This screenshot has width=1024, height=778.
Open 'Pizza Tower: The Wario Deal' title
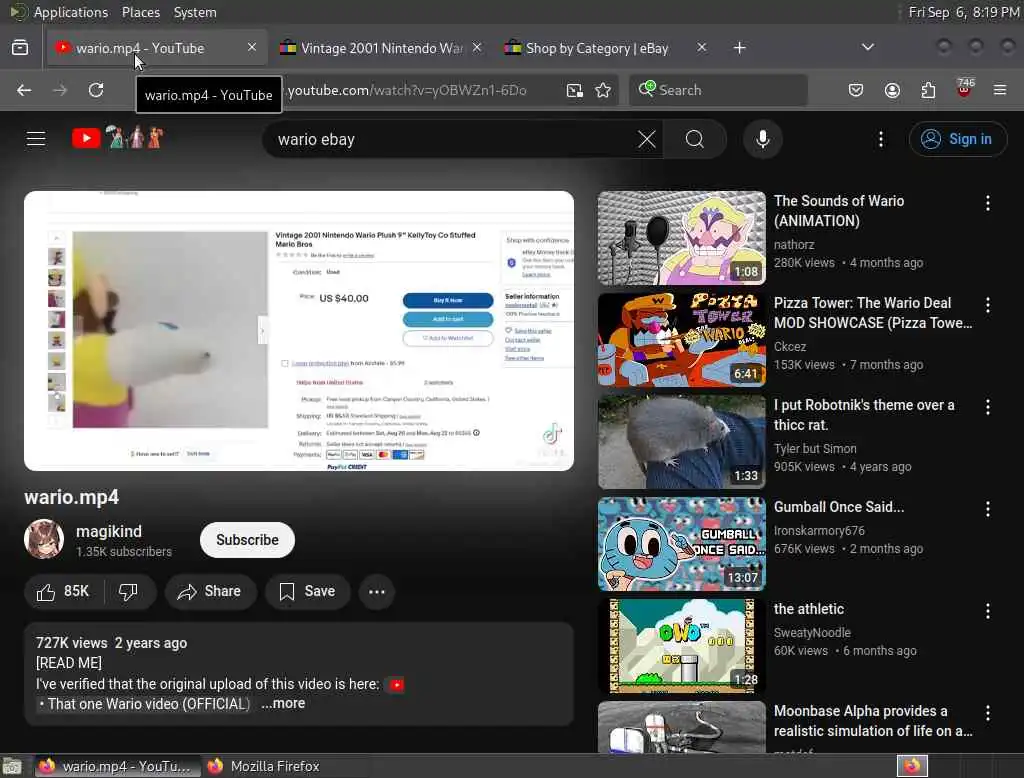[x=872, y=313]
